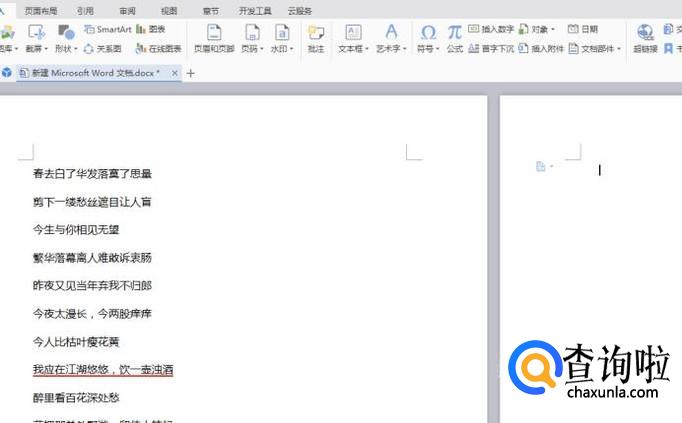Click the underlined line 我应在江湖悠悠

click(102, 369)
